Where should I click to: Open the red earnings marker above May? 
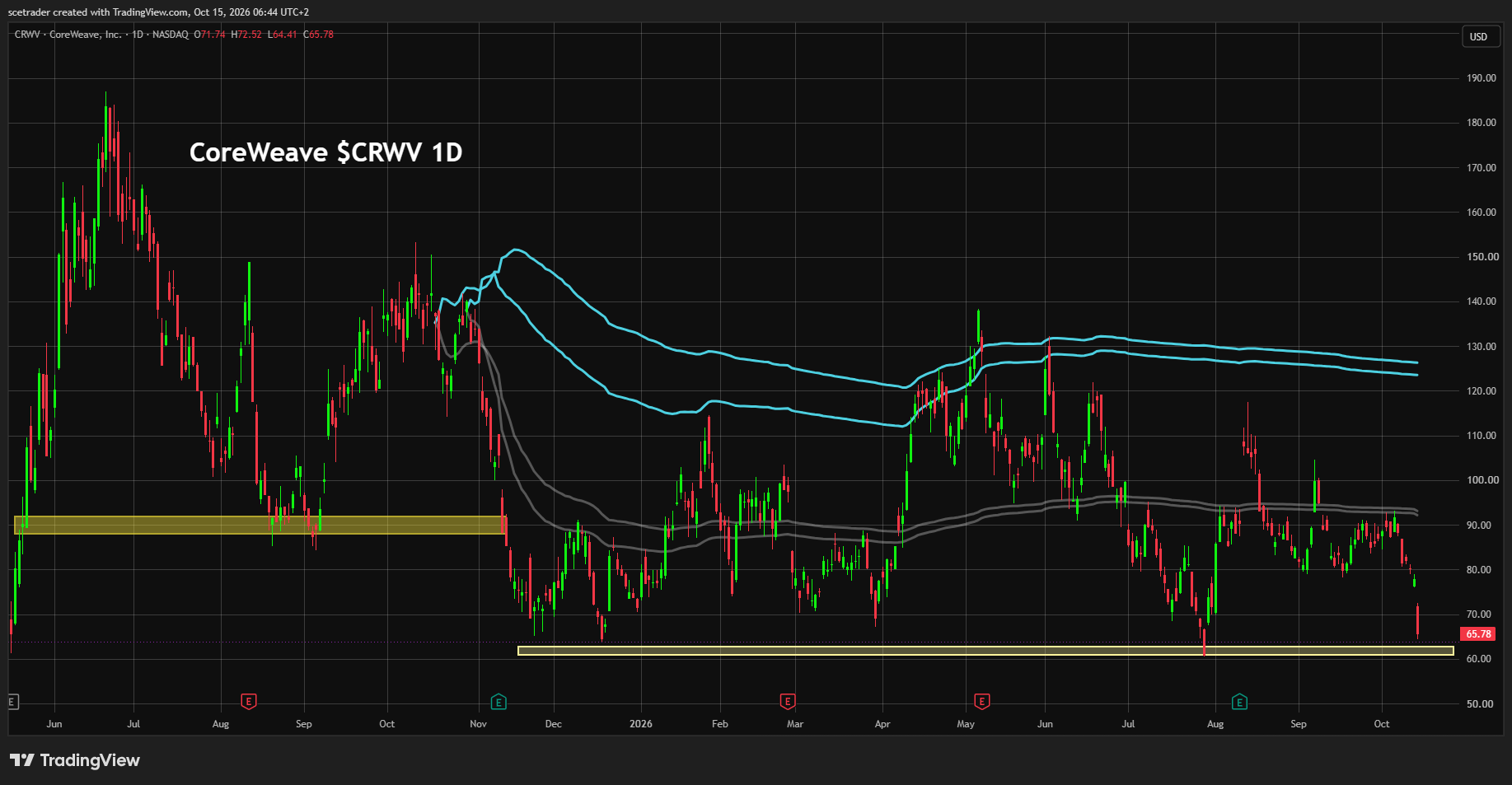[x=981, y=702]
